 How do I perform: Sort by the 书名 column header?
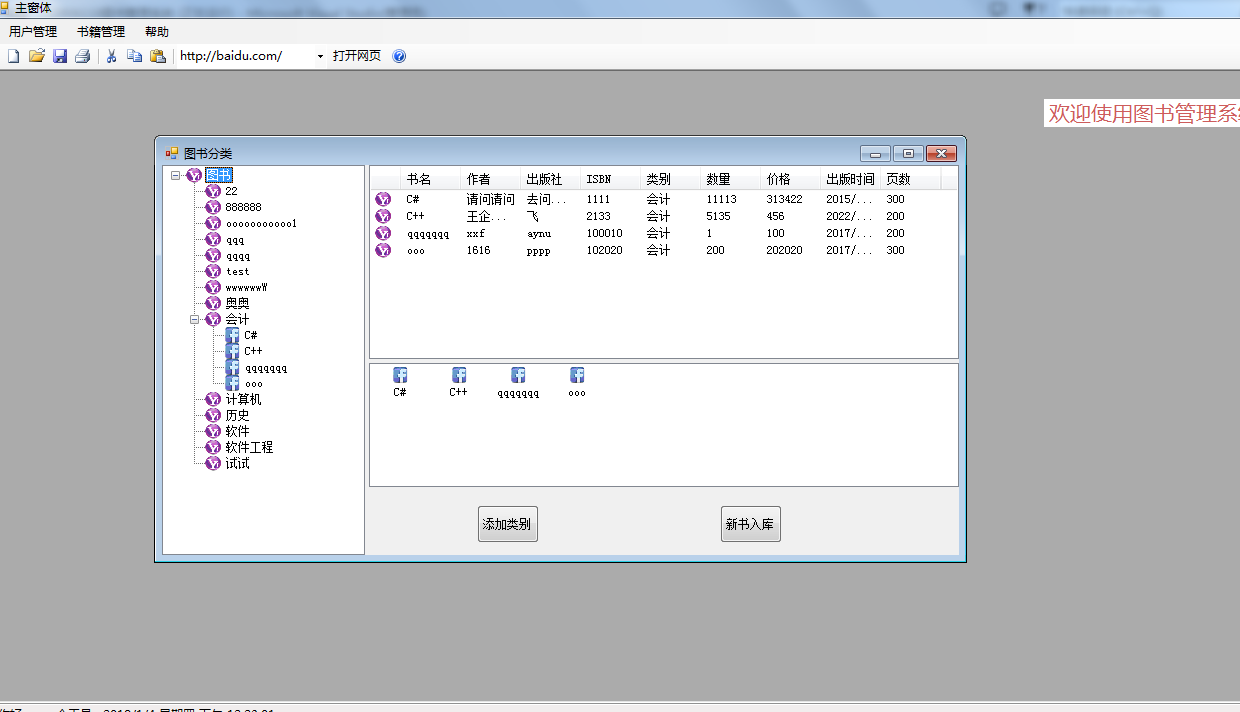(x=431, y=179)
